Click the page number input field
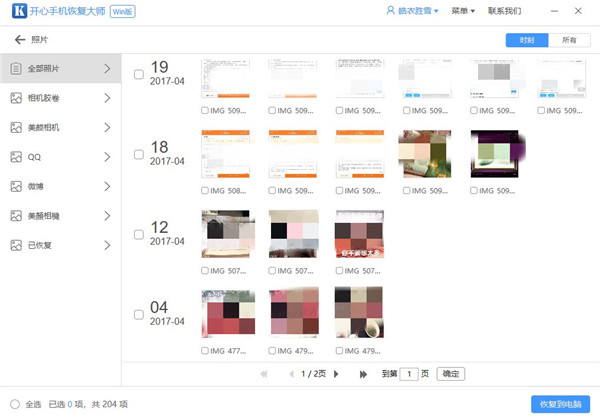Viewport: 600px width, 417px height. [409, 374]
